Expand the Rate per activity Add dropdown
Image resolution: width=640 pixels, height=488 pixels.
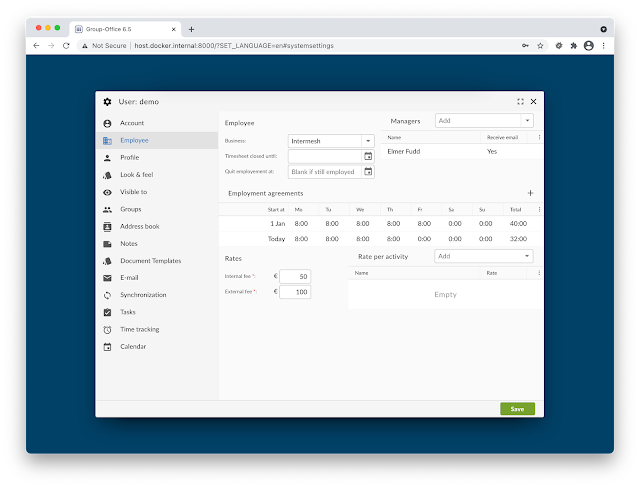click(527, 256)
